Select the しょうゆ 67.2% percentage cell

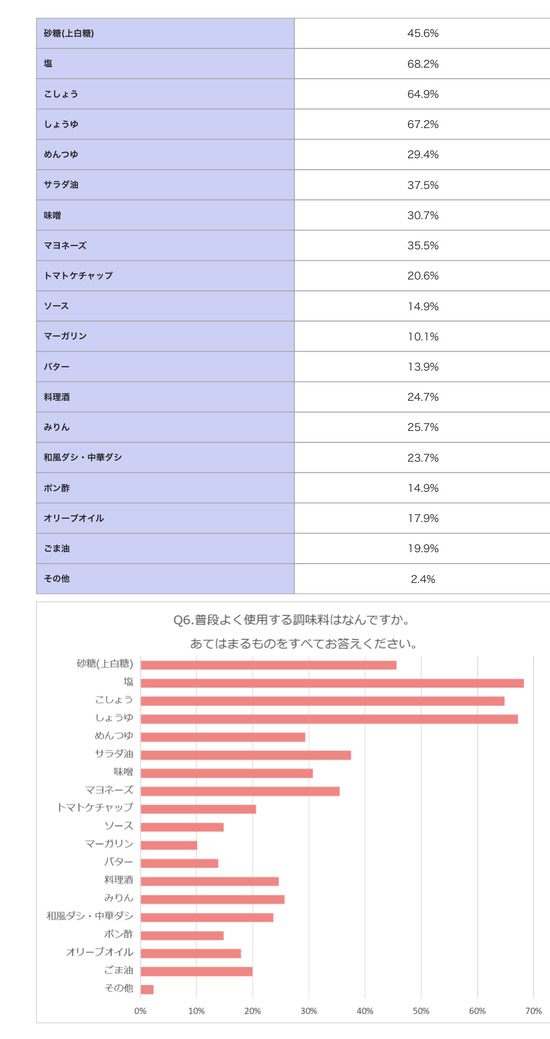(422, 125)
